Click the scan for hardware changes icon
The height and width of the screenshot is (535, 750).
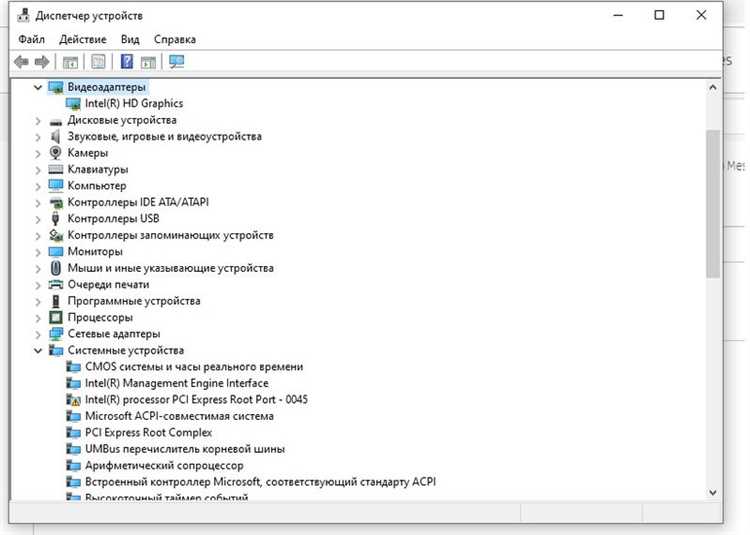176,62
